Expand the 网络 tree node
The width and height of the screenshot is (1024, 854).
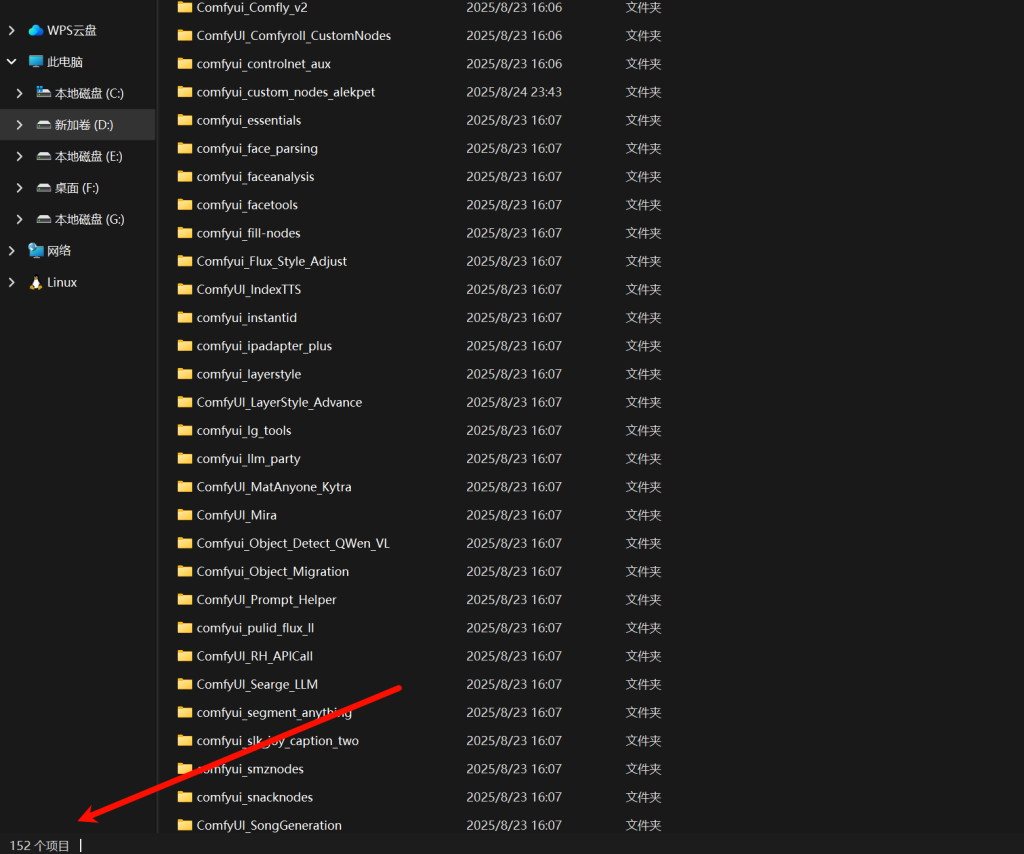(x=12, y=251)
